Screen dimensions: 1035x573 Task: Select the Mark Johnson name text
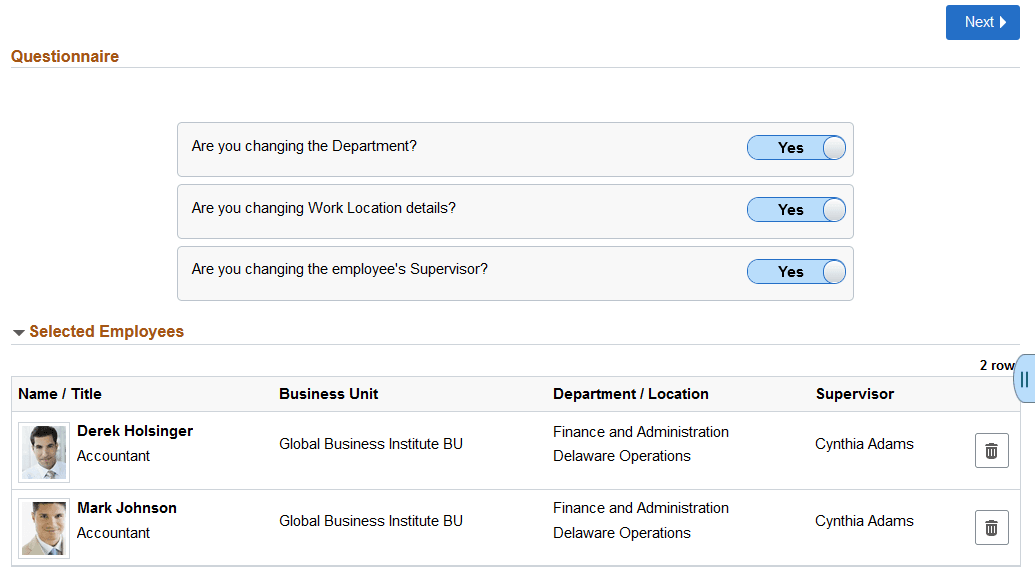[127, 508]
